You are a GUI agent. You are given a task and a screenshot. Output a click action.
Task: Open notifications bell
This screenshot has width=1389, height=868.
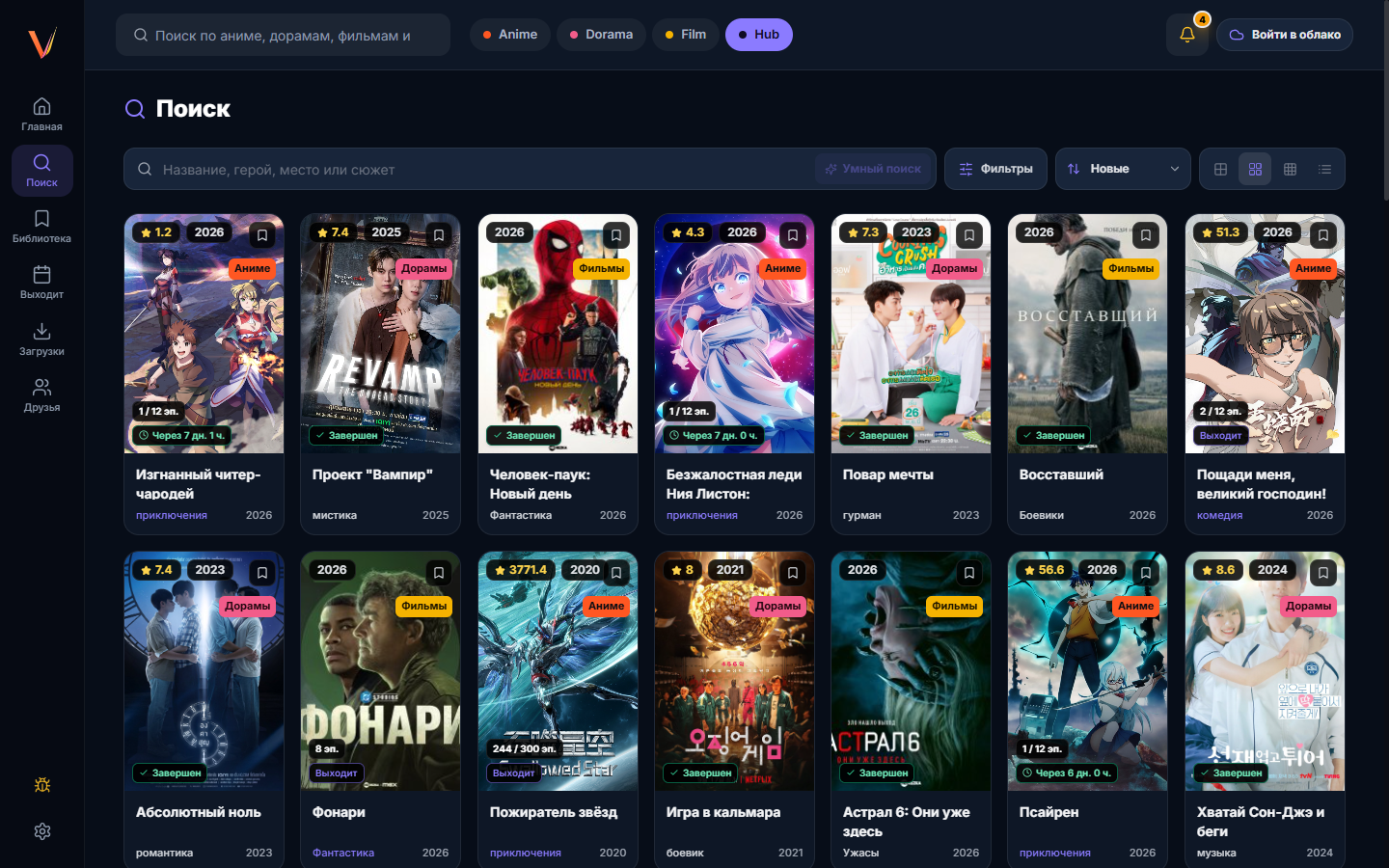pyautogui.click(x=1187, y=35)
